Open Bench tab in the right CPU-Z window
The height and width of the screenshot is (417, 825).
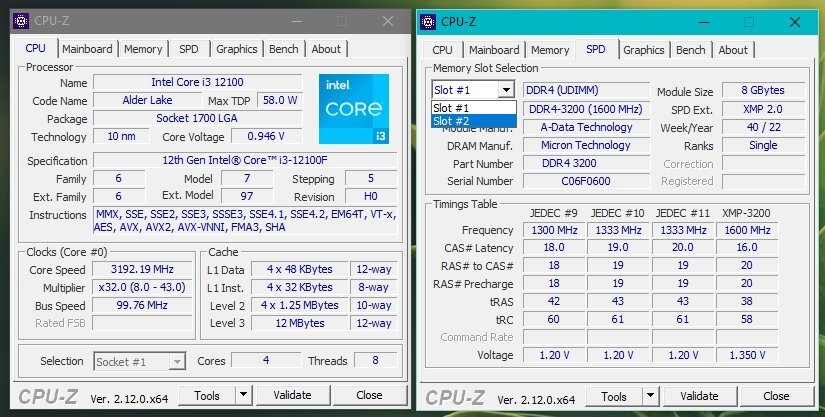pyautogui.click(x=690, y=50)
